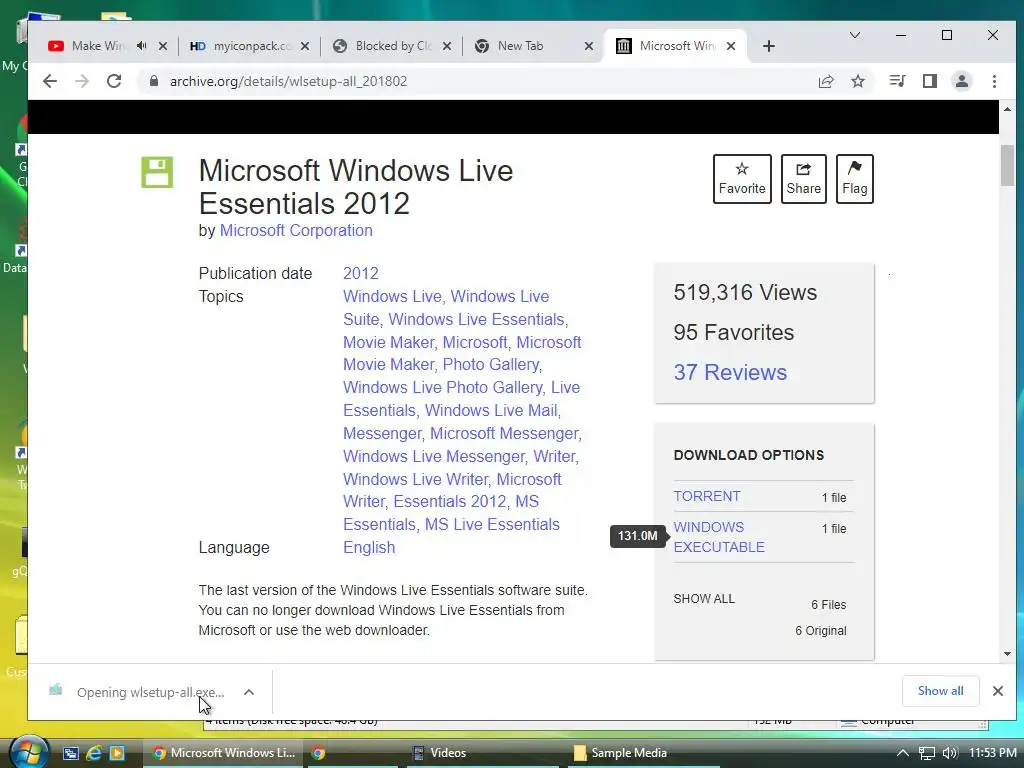Click the volume speaker tray icon

click(x=950, y=753)
